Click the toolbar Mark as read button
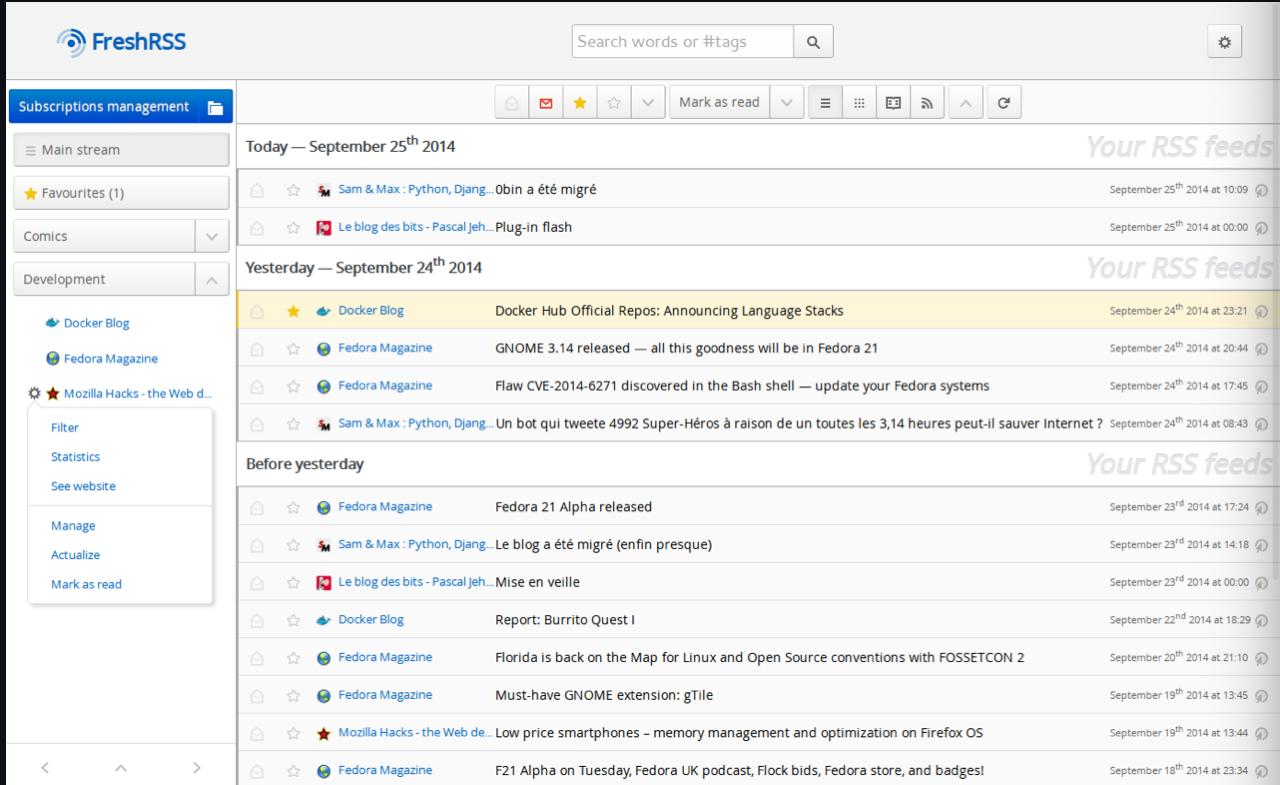The height and width of the screenshot is (785, 1280). tap(719, 102)
